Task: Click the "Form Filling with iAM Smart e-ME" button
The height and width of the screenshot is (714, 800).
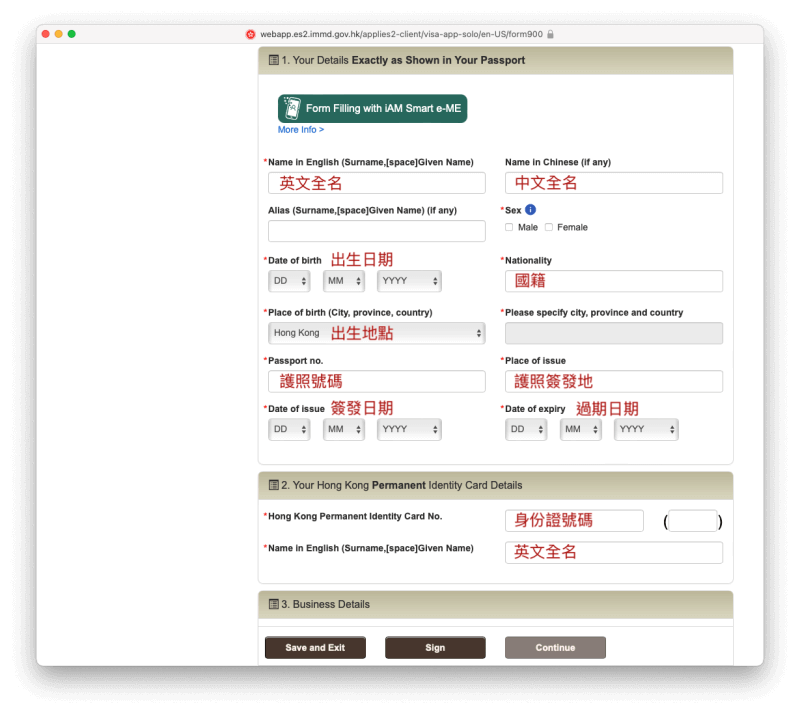Action: coord(372,107)
